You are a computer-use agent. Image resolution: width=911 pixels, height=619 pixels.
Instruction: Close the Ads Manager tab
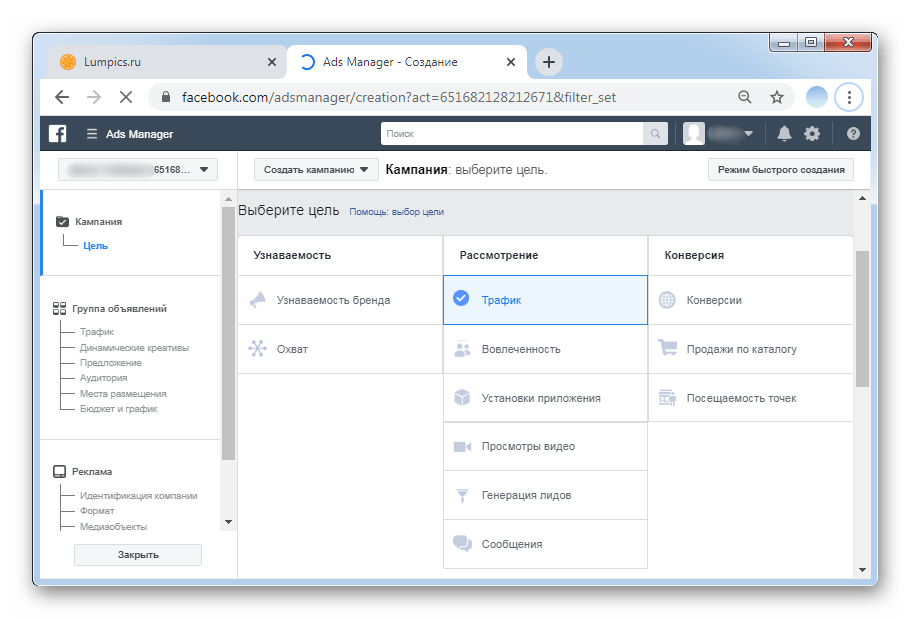(x=511, y=62)
